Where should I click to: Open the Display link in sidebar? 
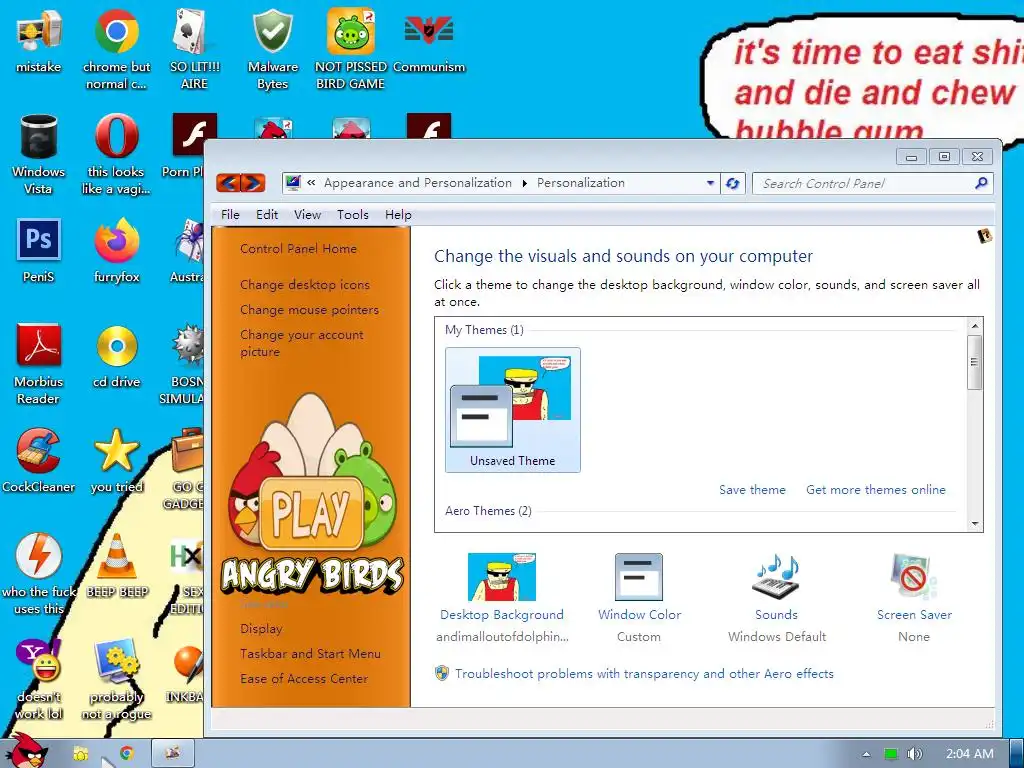click(x=261, y=629)
